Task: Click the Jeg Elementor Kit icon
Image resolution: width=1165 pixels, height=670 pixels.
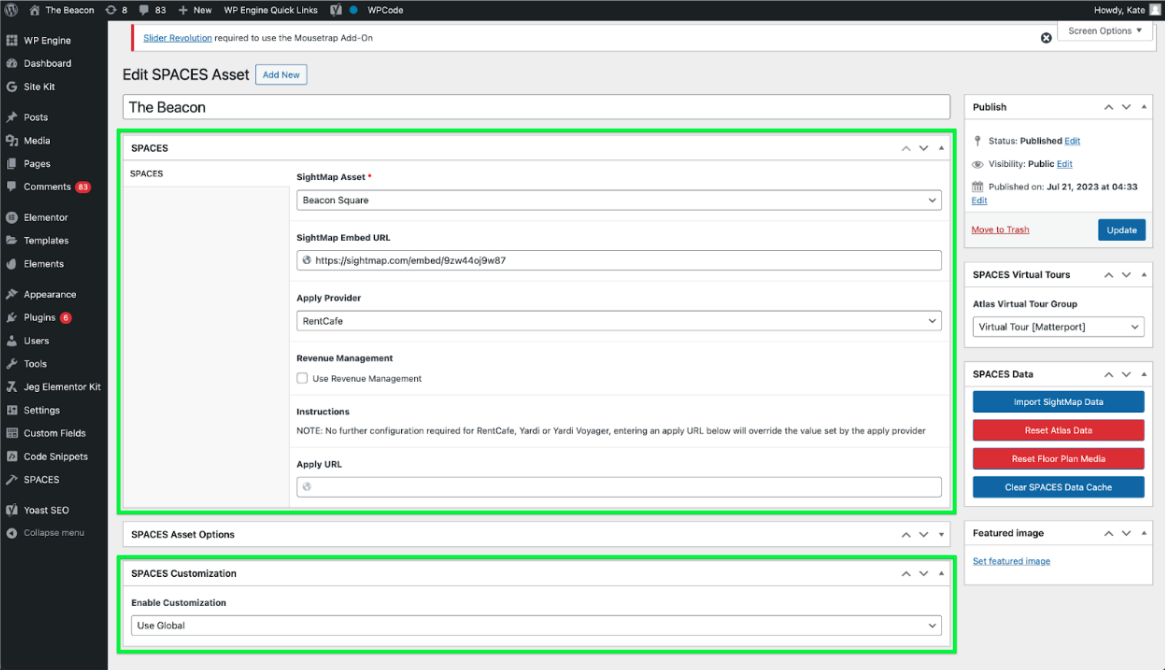Action: click(12, 386)
